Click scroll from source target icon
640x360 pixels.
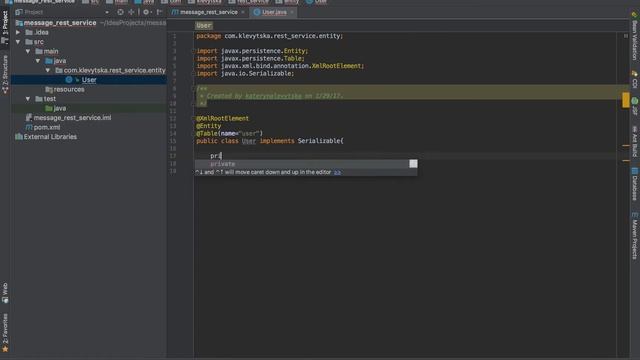tap(120, 12)
